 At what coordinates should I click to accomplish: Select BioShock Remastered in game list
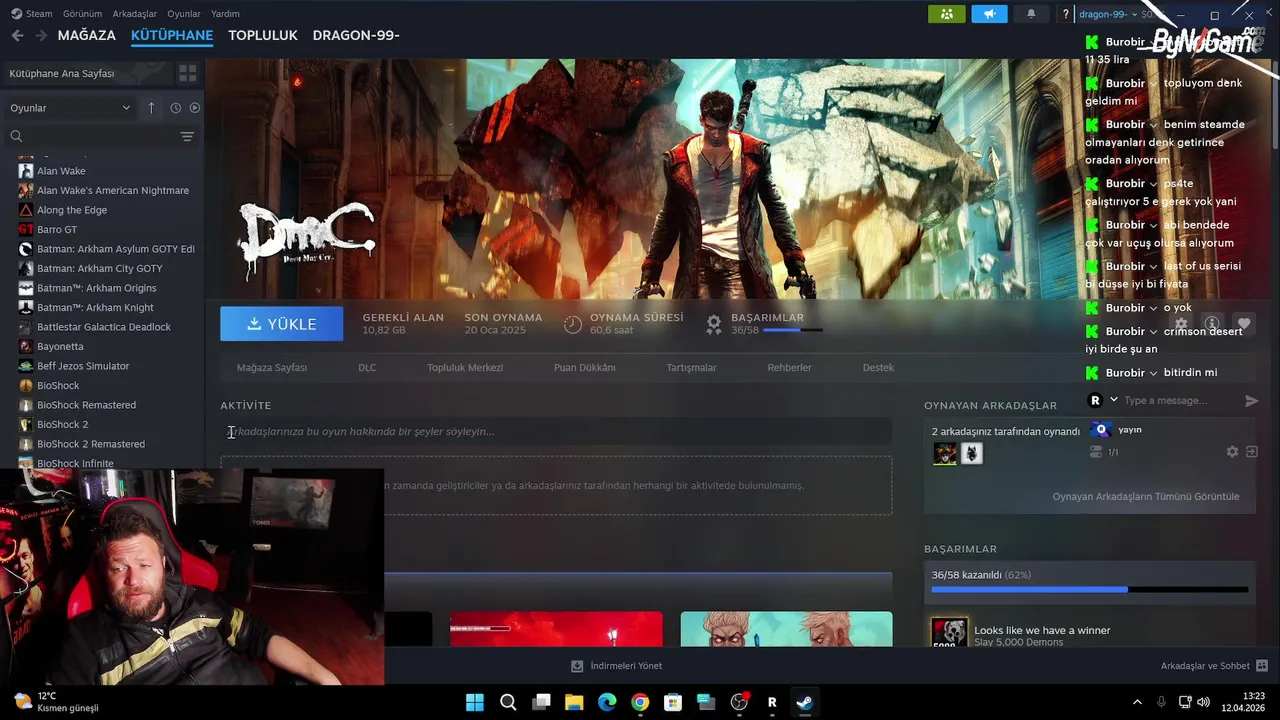pos(86,405)
